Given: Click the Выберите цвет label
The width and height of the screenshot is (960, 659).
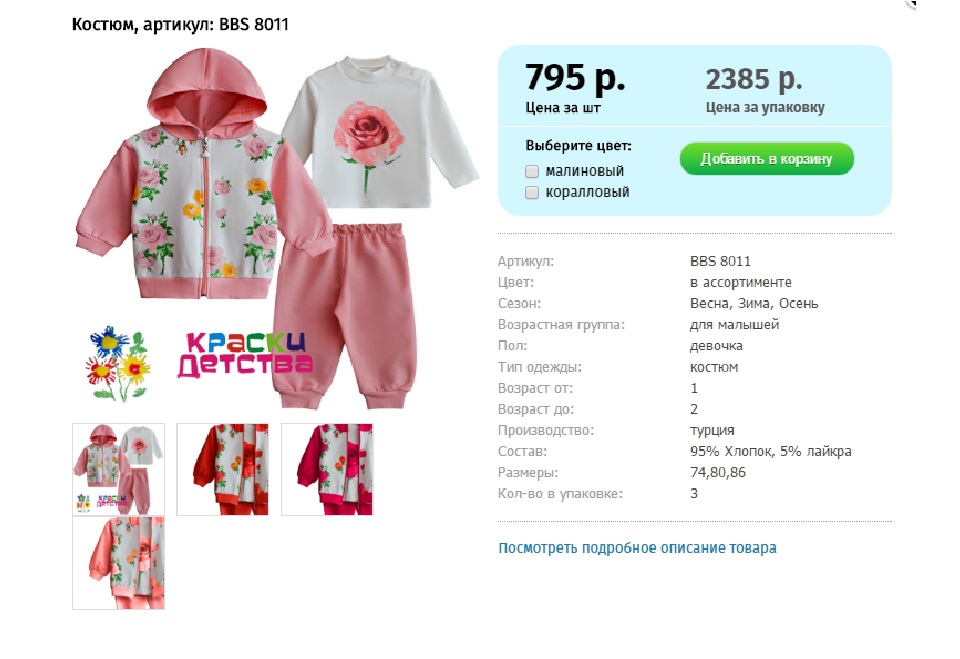Looking at the screenshot, I should coord(578,146).
